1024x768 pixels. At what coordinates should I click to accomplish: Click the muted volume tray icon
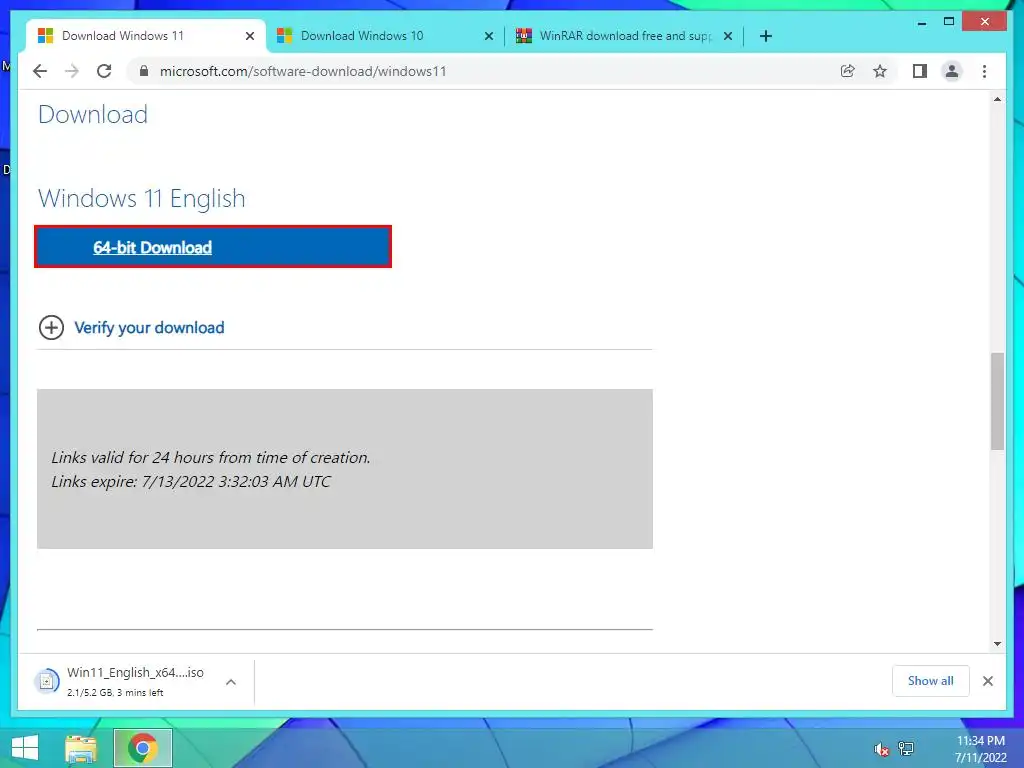(882, 749)
